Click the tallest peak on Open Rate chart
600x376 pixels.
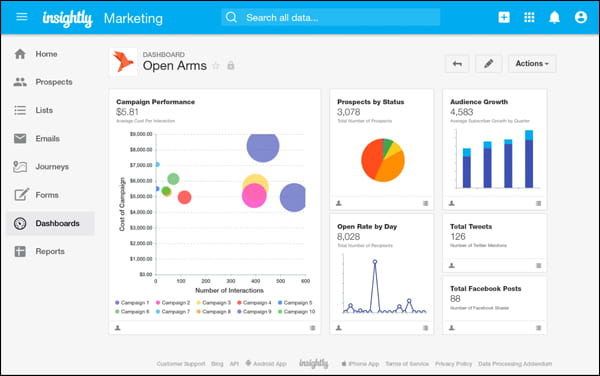tap(375, 262)
